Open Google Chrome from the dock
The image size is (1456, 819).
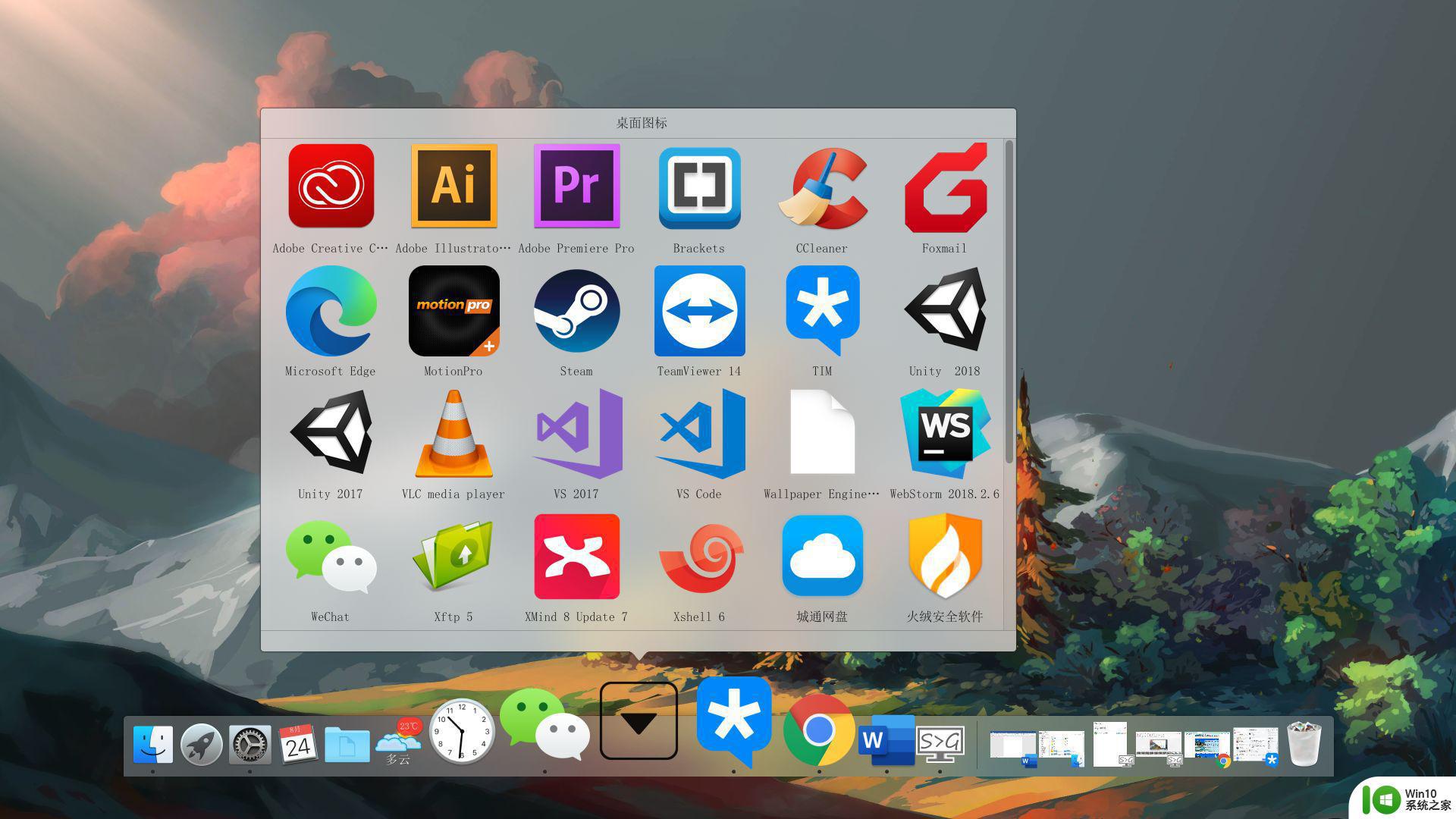pos(819,730)
